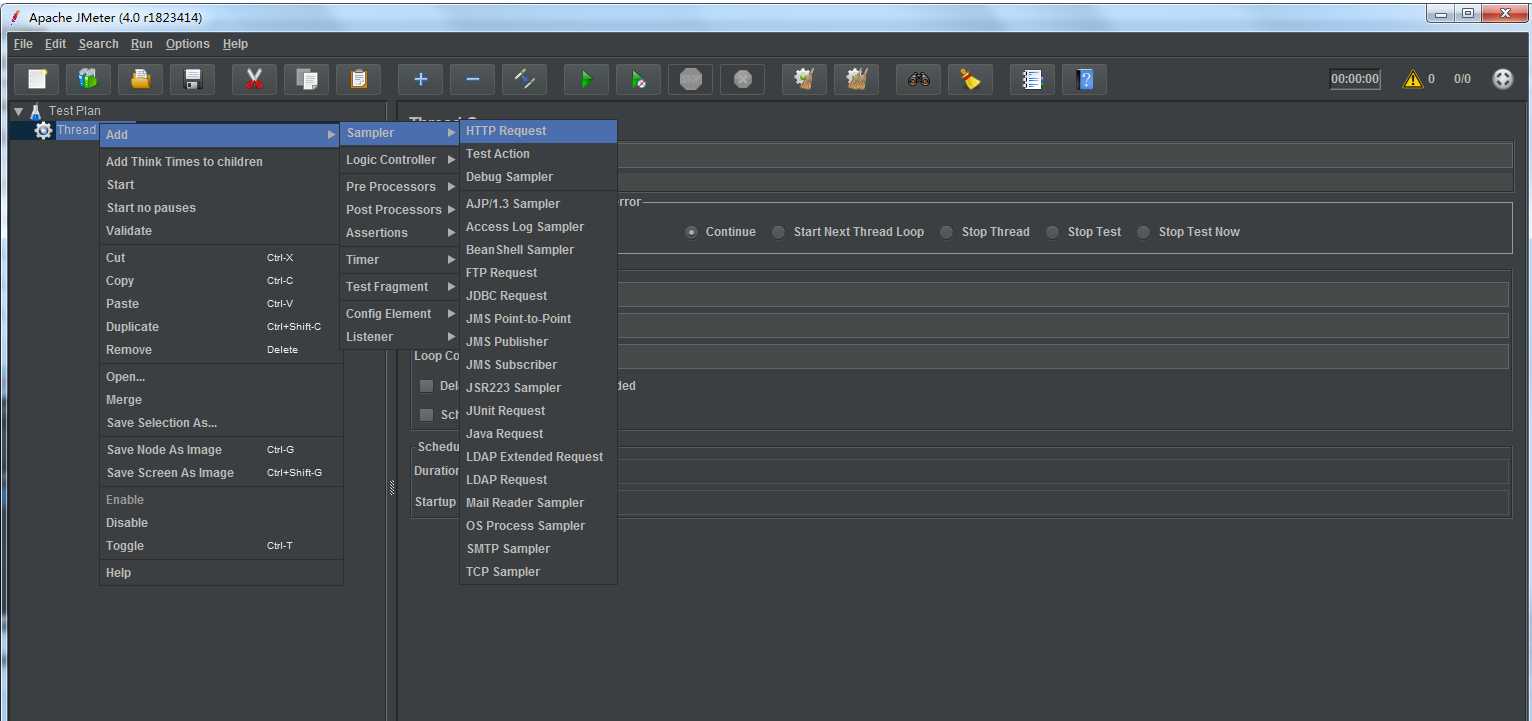Screen dimensions: 1532x721
Task: Click Validate in the context menu
Action: pyautogui.click(x=221, y=231)
